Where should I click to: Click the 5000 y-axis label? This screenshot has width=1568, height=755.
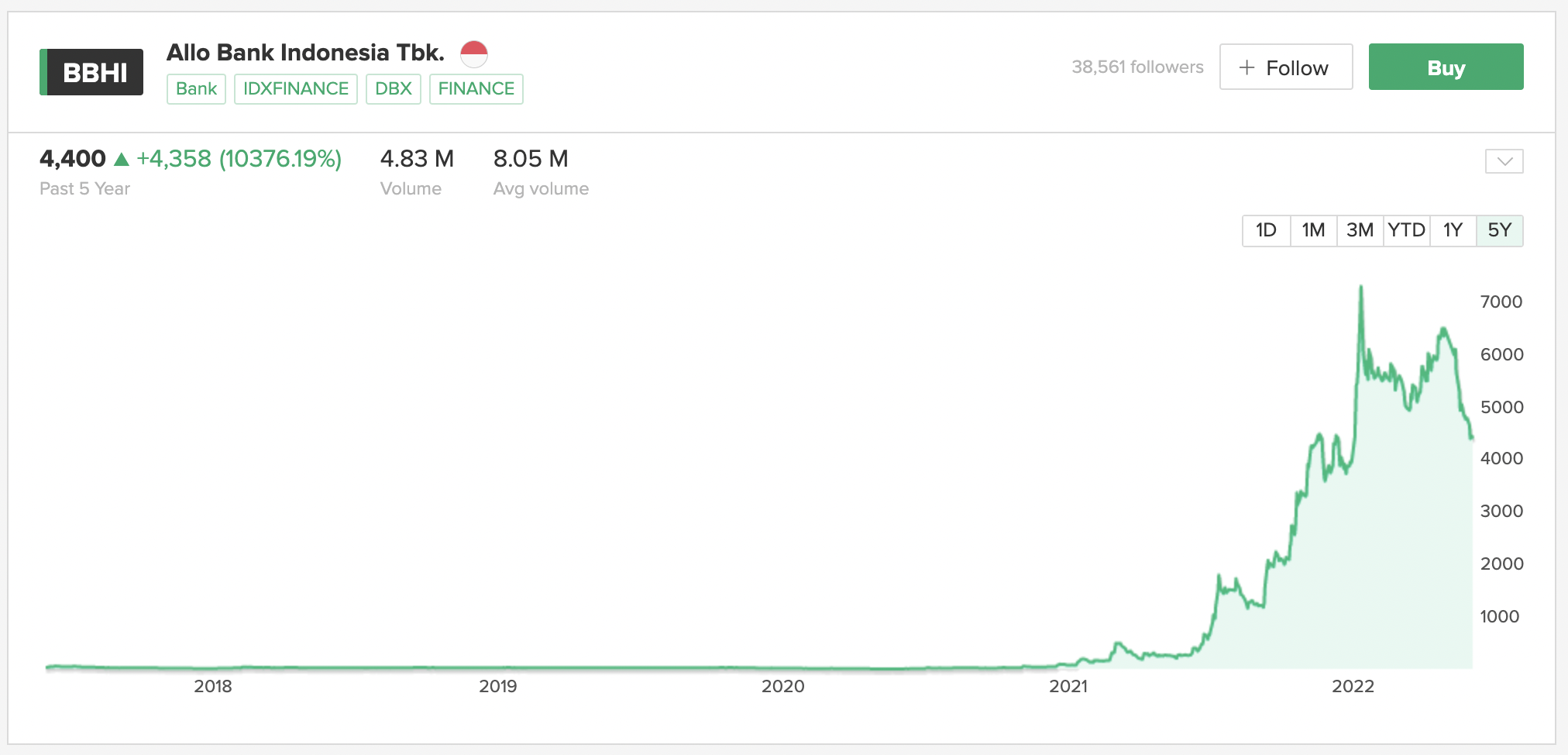pos(1501,407)
